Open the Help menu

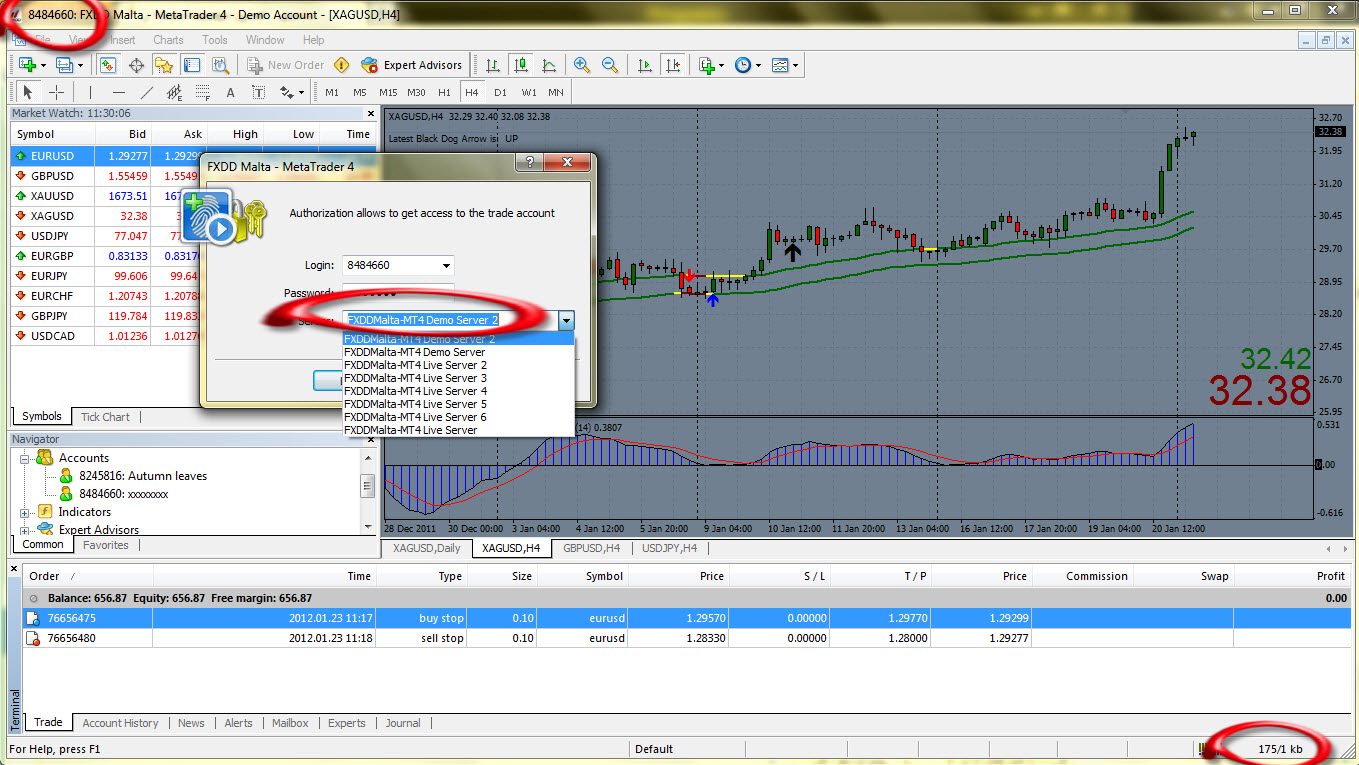tap(313, 40)
